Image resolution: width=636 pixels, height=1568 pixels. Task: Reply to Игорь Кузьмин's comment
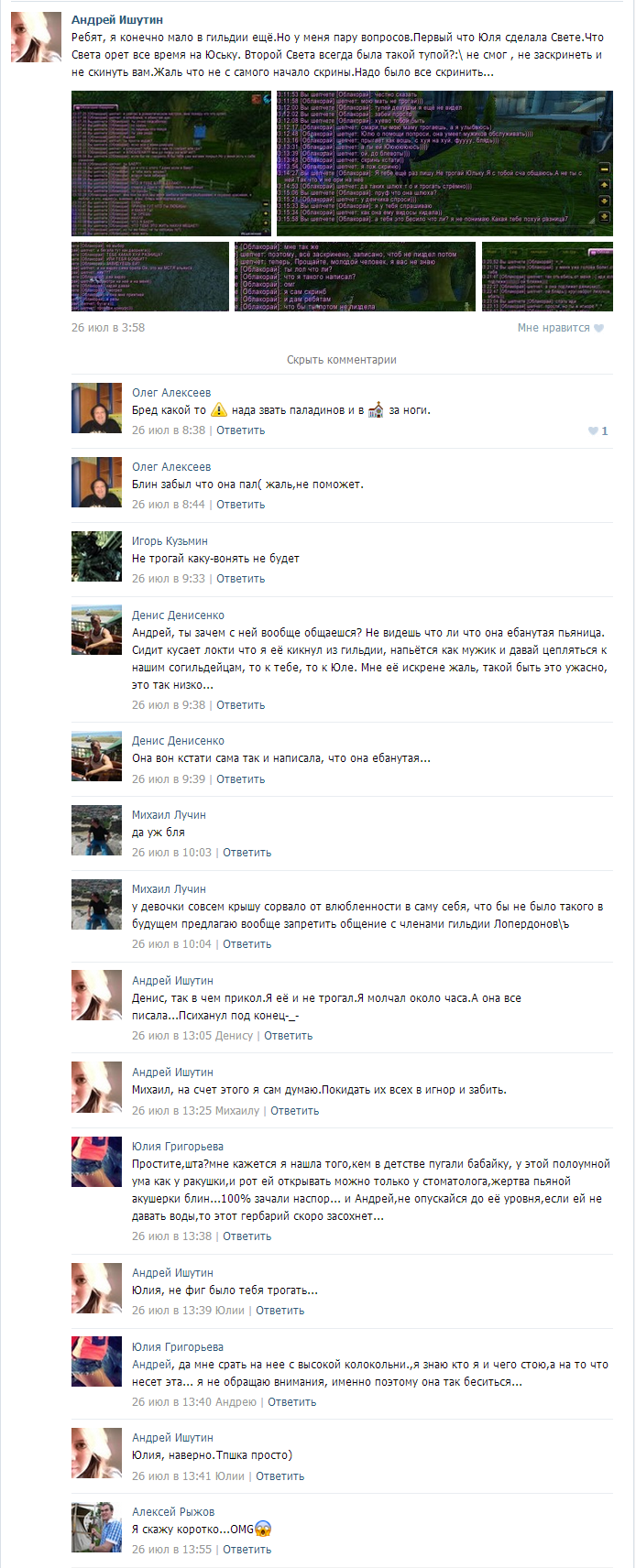click(241, 579)
